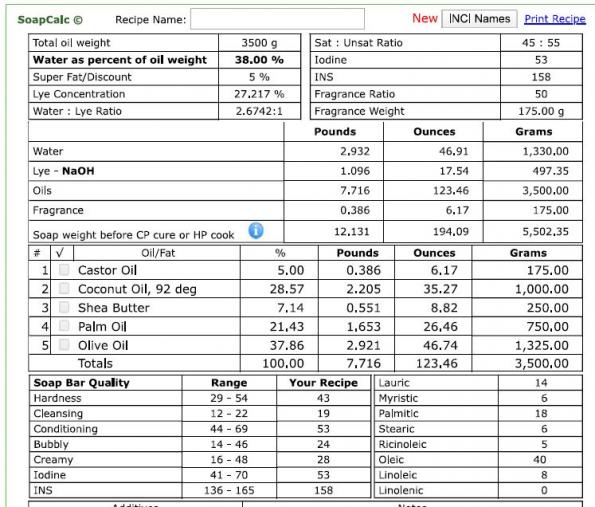Toggle the Palm Oil checkbox
Image resolution: width=595 pixels, height=507 pixels.
(x=64, y=326)
